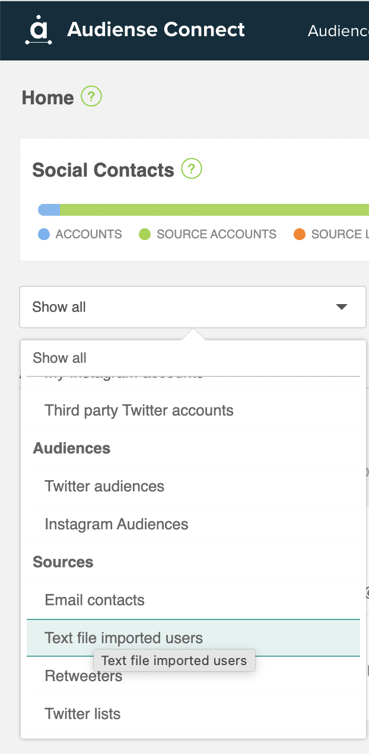Click the Audiense logo icon
369x754 pixels.
[x=38, y=30]
